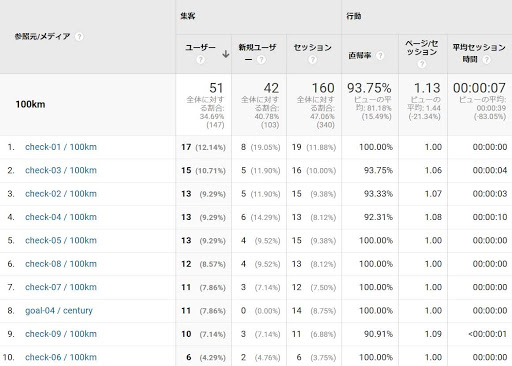Click new users cell 0 (0.00%) for goal-04

coord(261,310)
